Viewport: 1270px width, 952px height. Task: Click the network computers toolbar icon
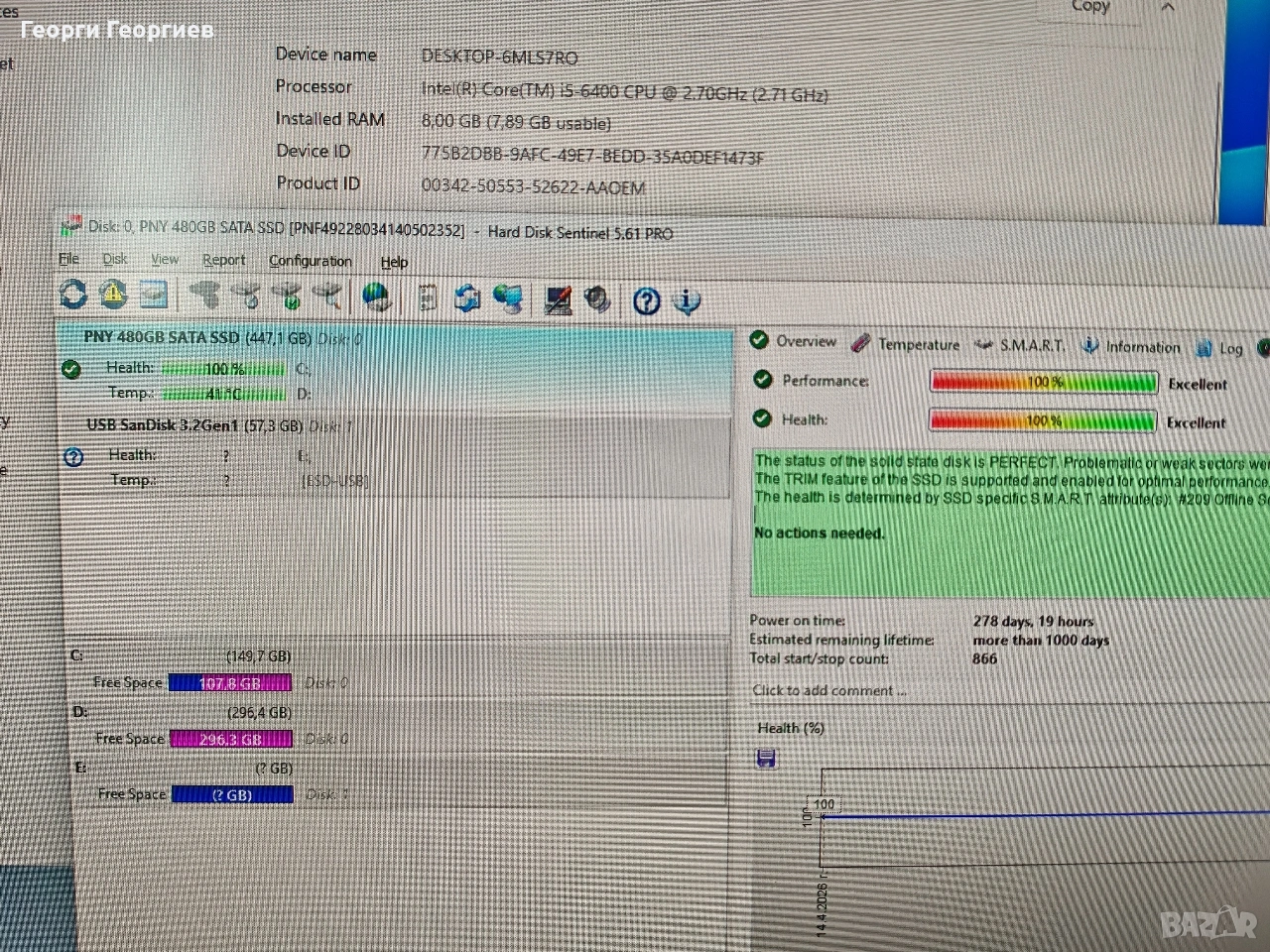[508, 298]
